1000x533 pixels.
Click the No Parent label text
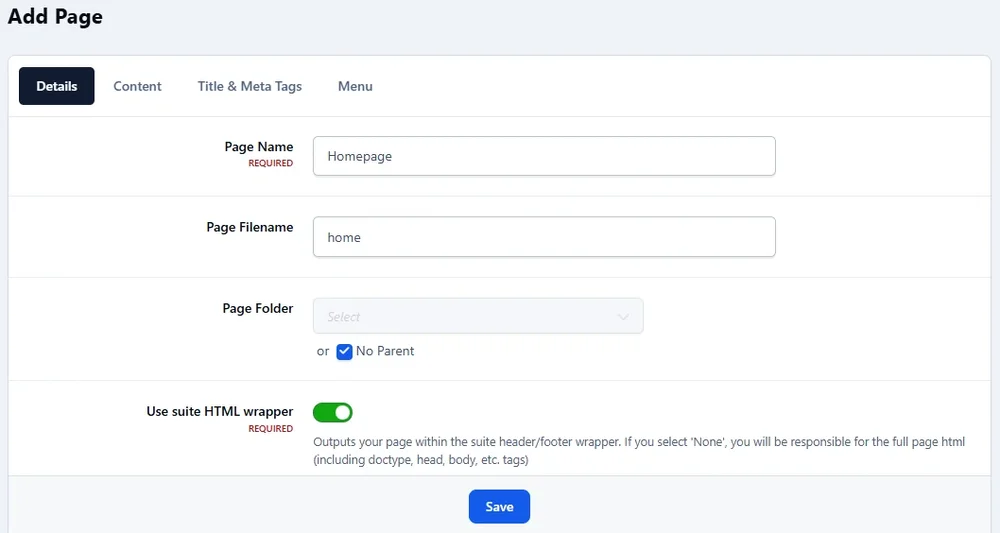pos(385,351)
